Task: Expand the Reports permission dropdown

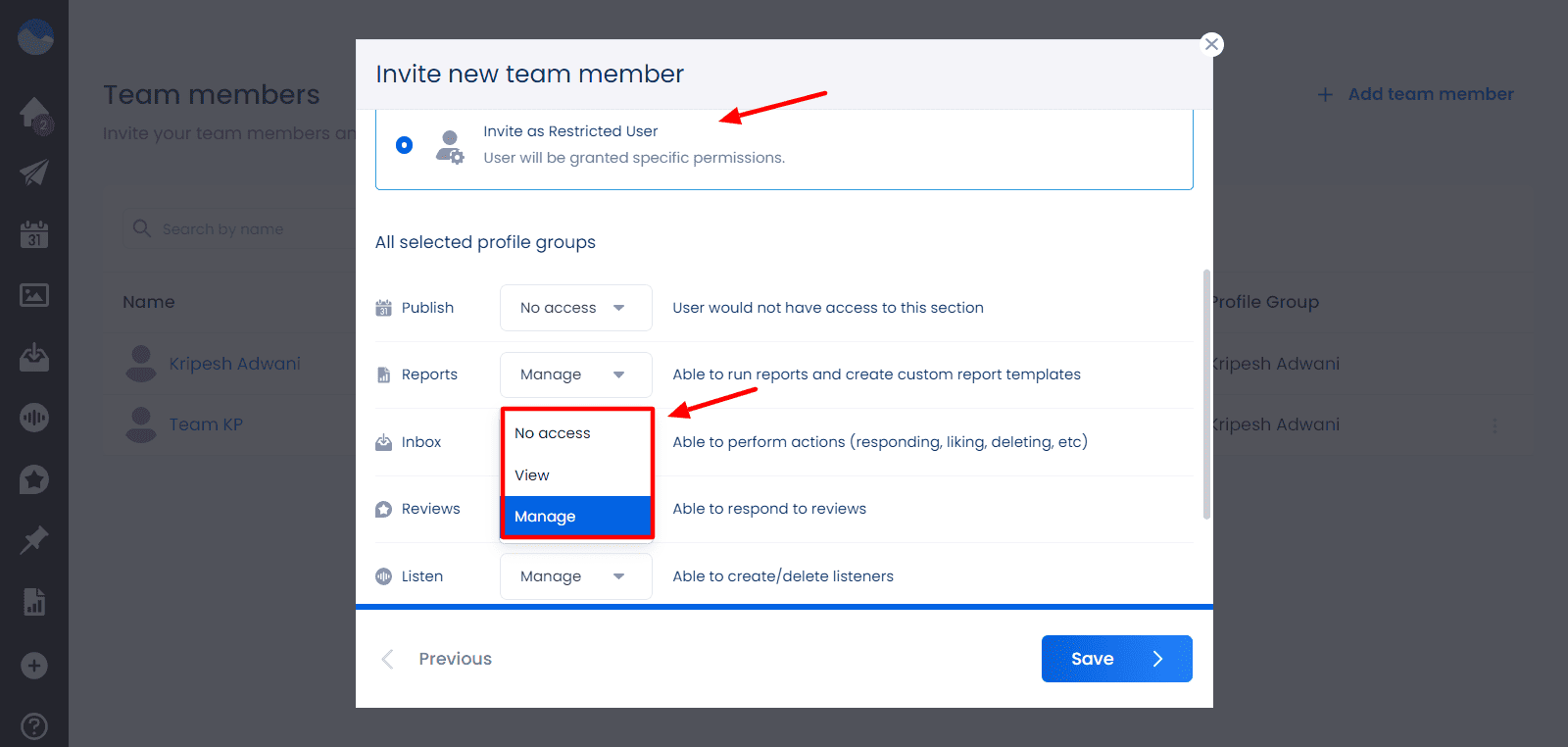Action: [x=575, y=374]
